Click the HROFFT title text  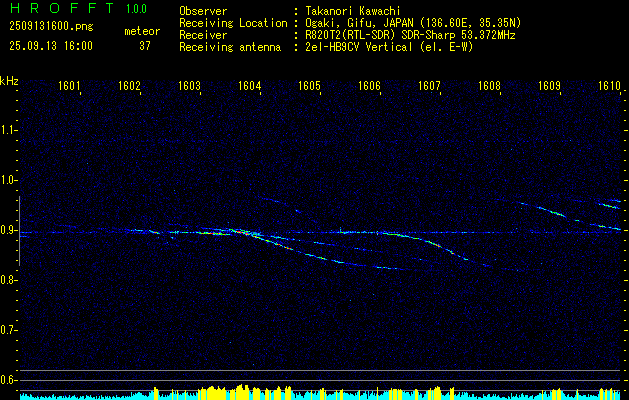pos(61,8)
